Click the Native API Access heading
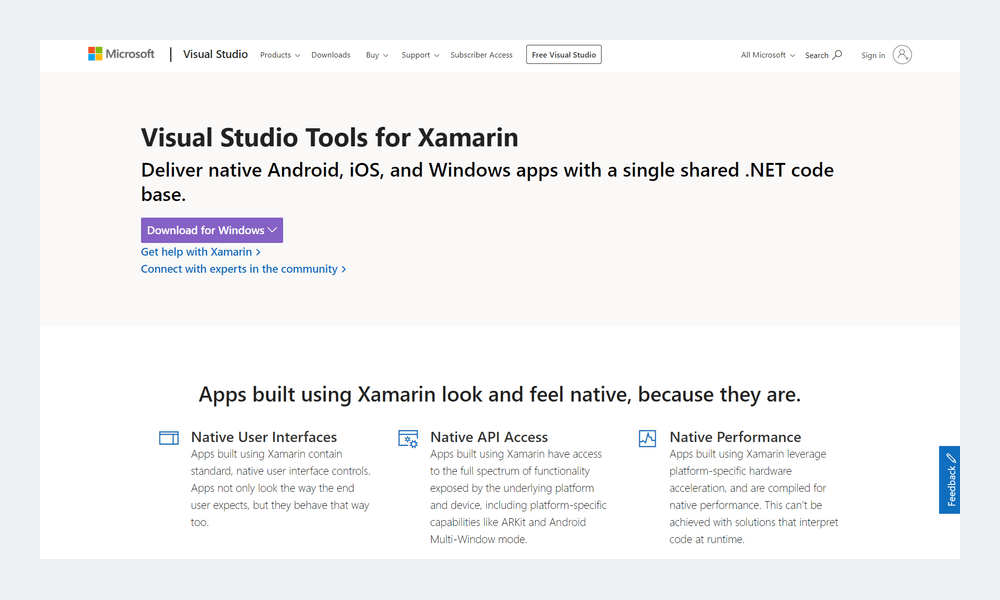This screenshot has height=600, width=1000. coord(489,437)
